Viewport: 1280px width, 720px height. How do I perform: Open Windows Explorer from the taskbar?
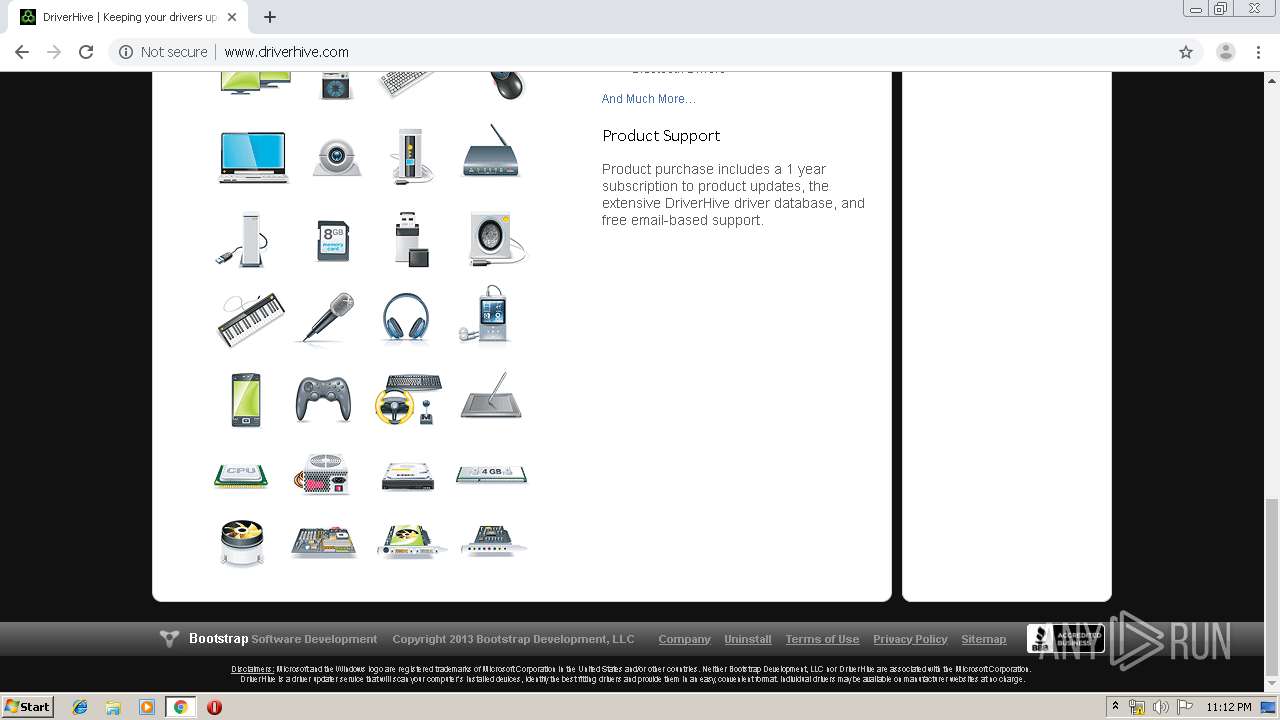pyautogui.click(x=113, y=707)
